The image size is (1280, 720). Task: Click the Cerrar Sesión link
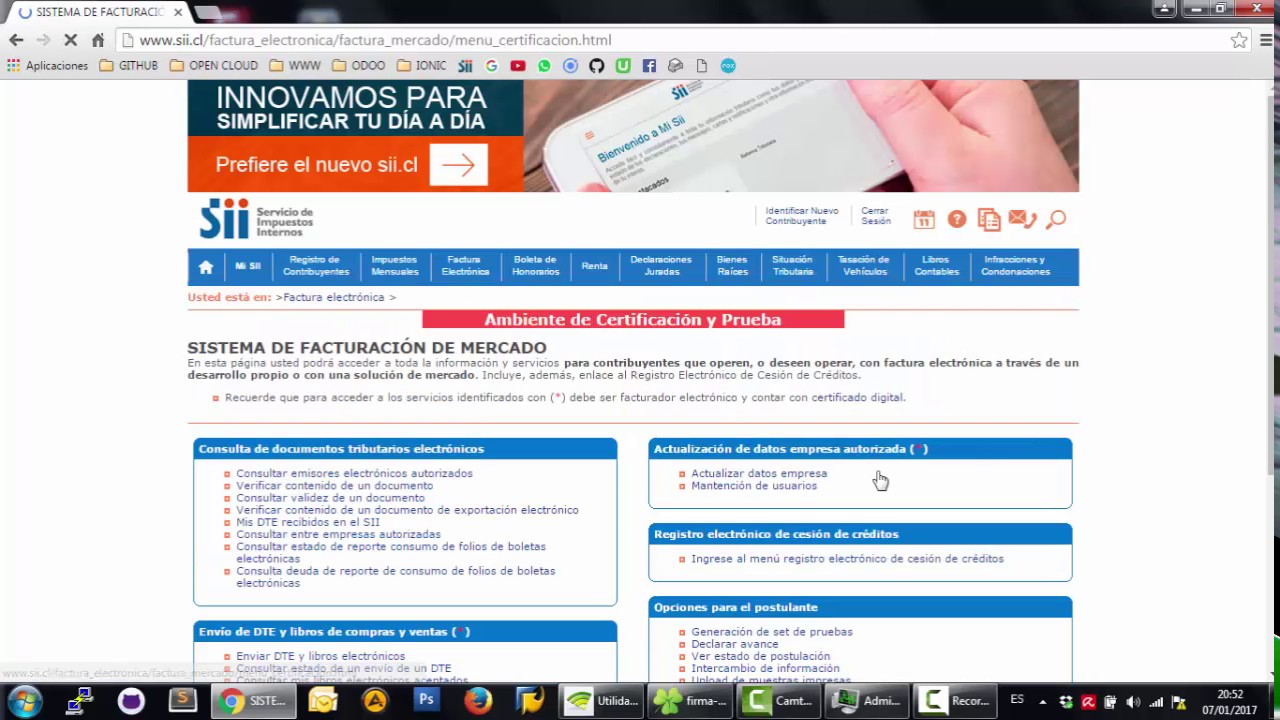[875, 216]
